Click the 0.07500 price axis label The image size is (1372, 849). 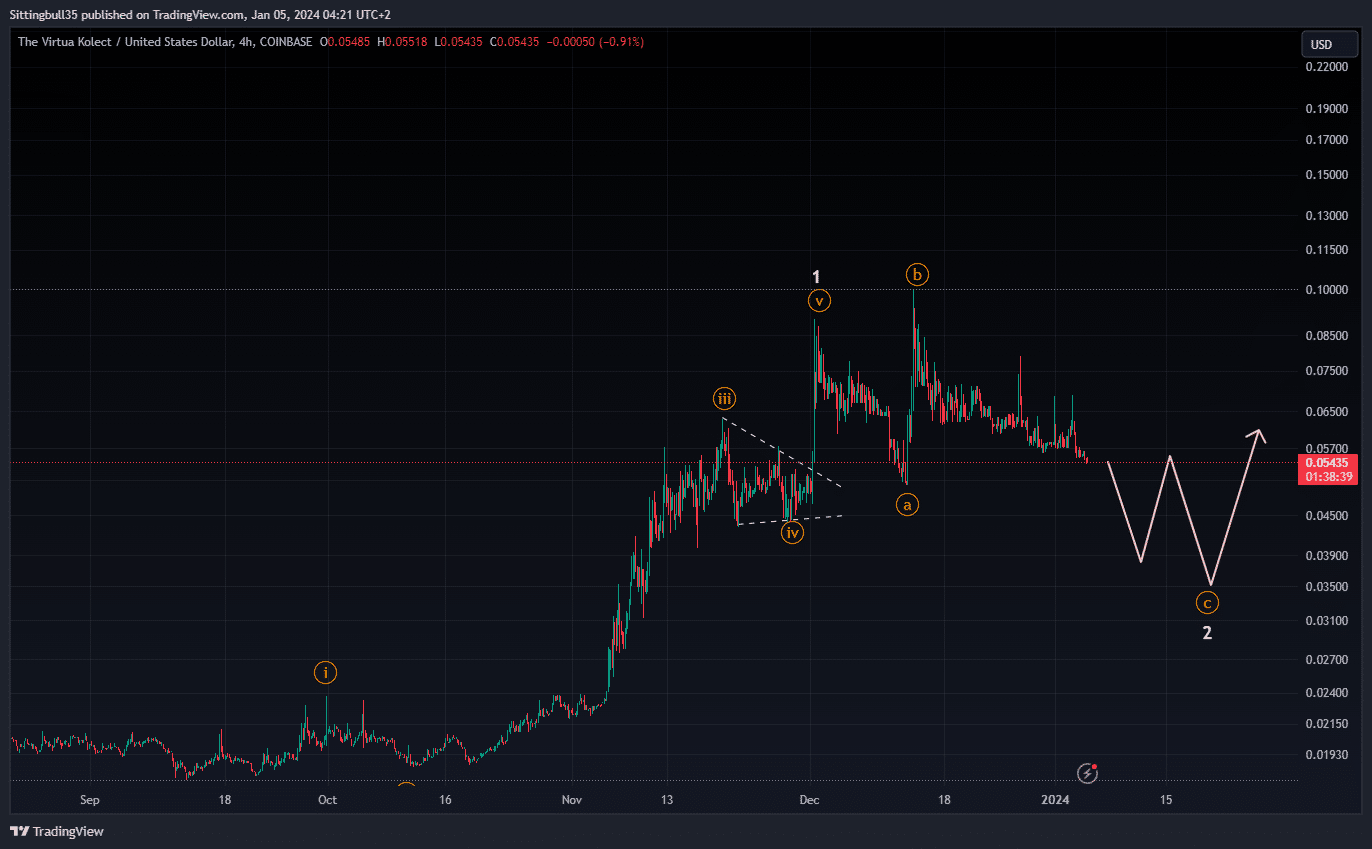click(1327, 371)
